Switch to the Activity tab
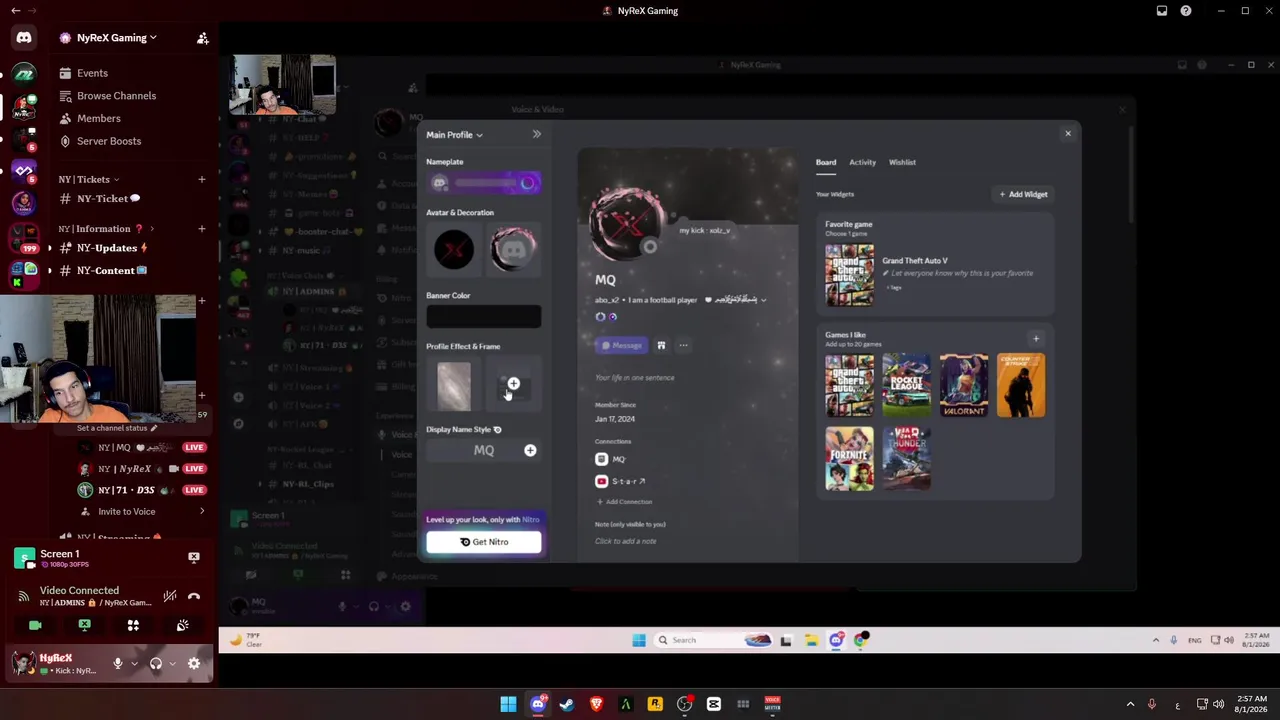 point(862,162)
